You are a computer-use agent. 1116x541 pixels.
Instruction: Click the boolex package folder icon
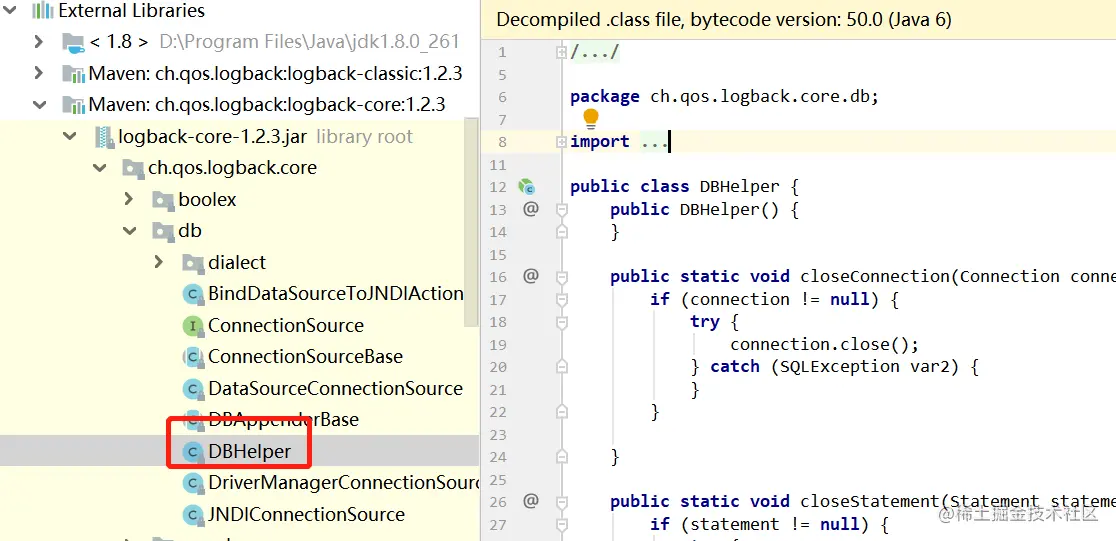[x=163, y=200]
